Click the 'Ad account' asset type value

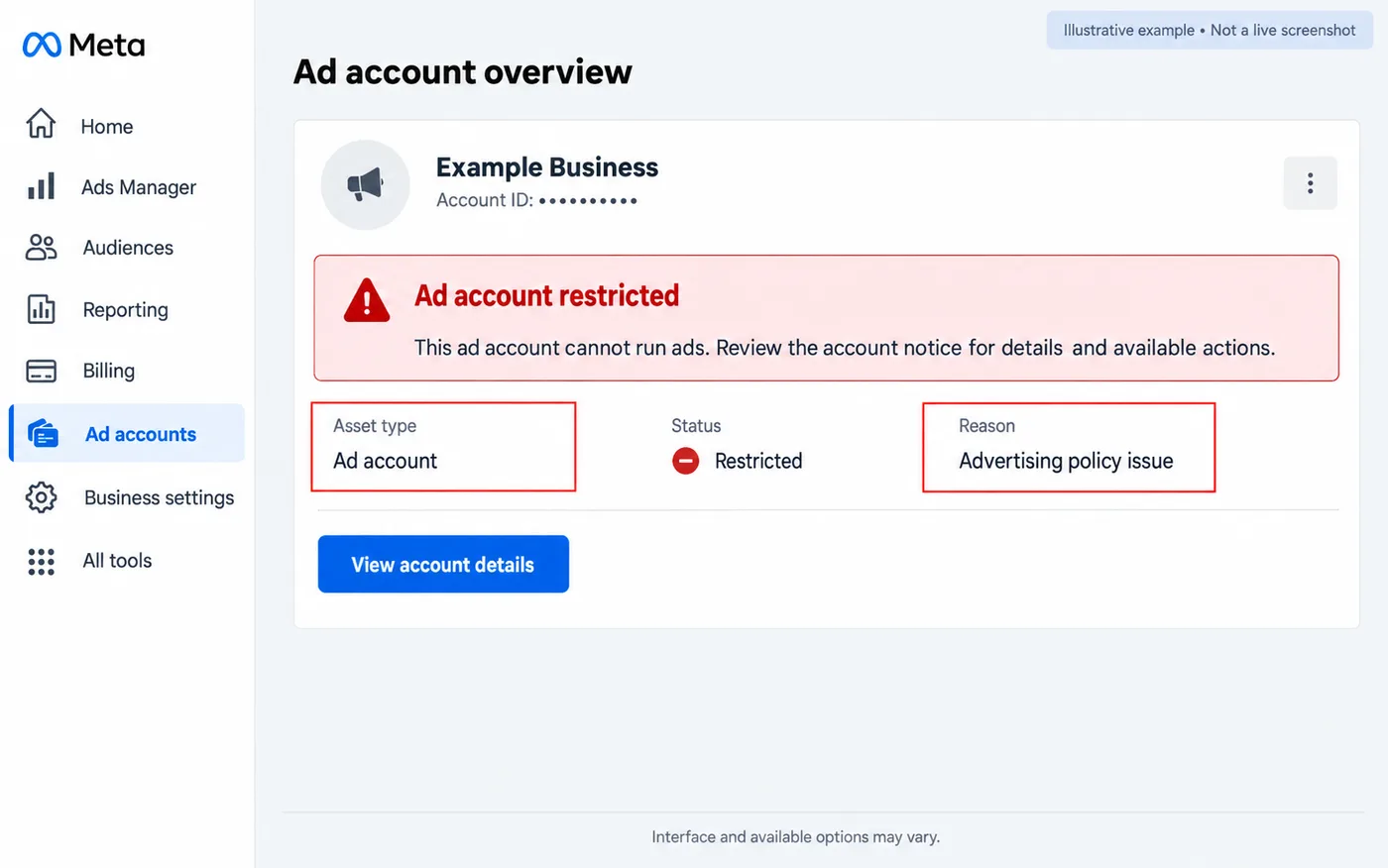pos(385,461)
